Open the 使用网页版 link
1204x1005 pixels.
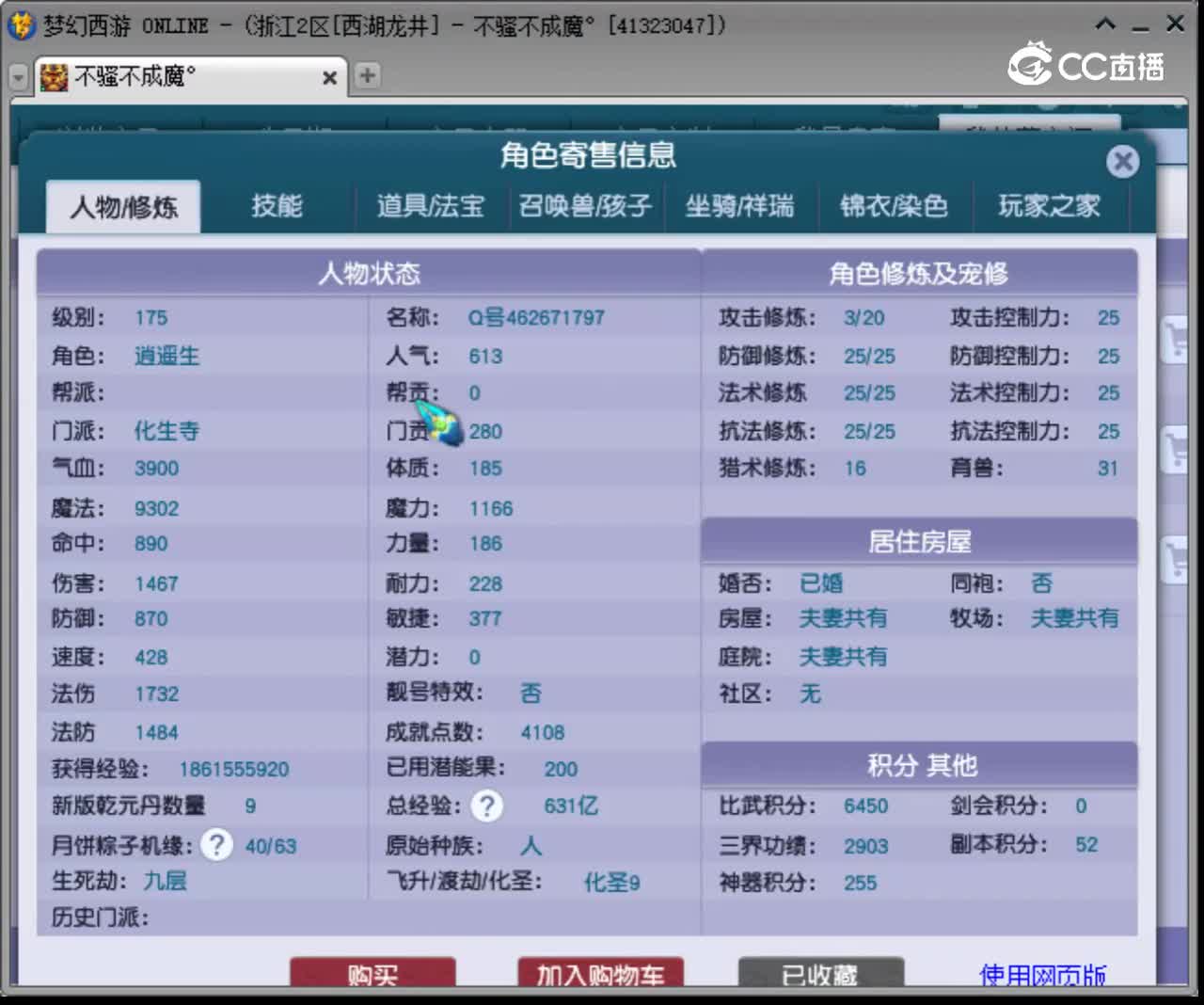(x=1042, y=975)
